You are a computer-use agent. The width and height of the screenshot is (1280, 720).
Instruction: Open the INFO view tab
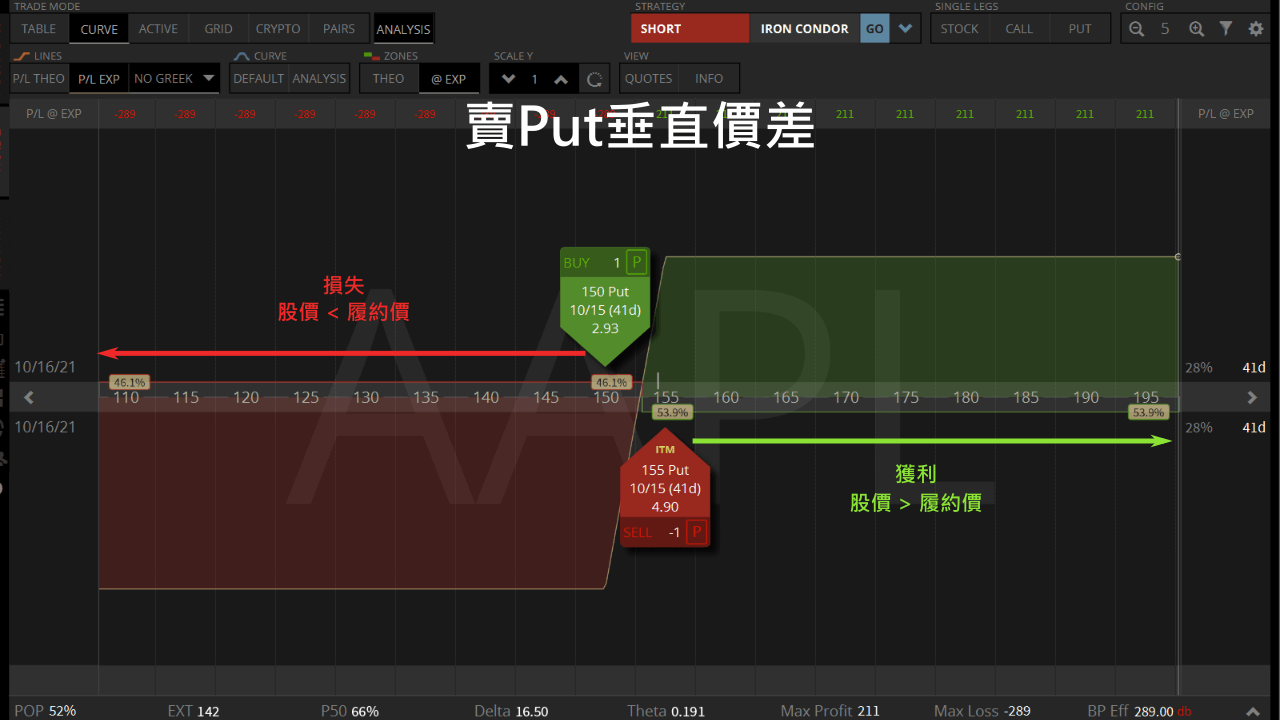(x=709, y=78)
